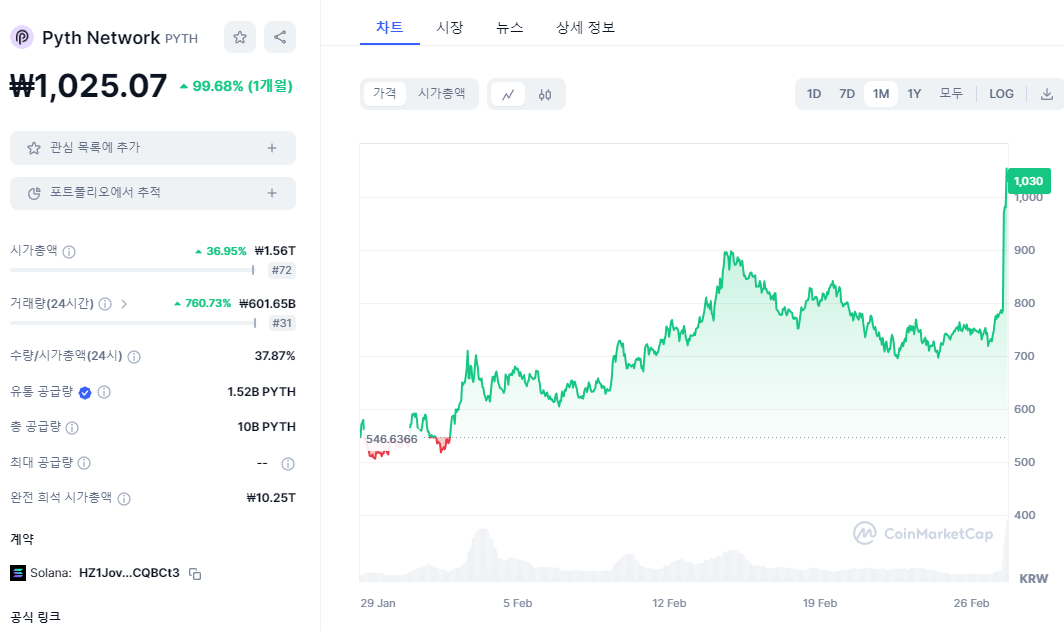This screenshot has height=631, width=1064.
Task: Show info for 시가총액
Action: [x=69, y=252]
